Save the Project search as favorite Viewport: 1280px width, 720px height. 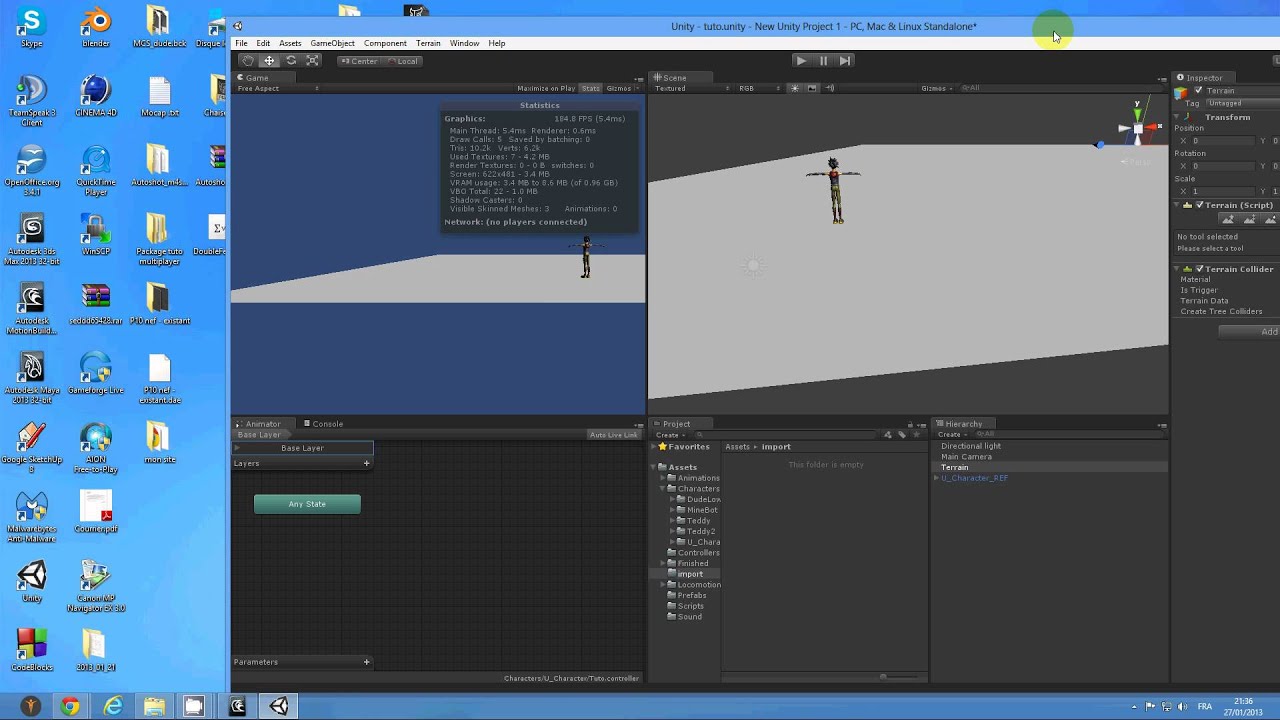click(916, 435)
